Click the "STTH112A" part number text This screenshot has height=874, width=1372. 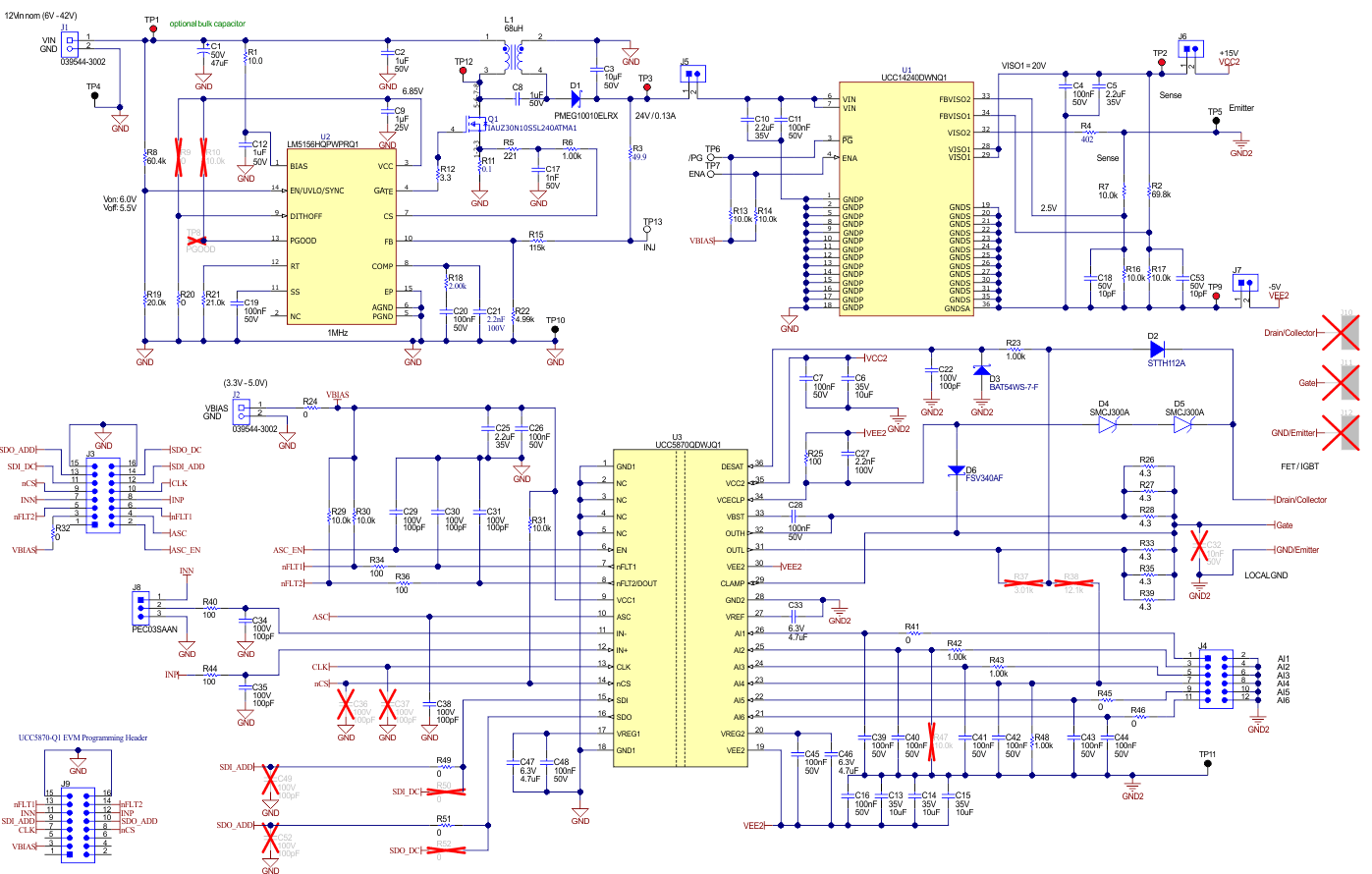click(1167, 363)
